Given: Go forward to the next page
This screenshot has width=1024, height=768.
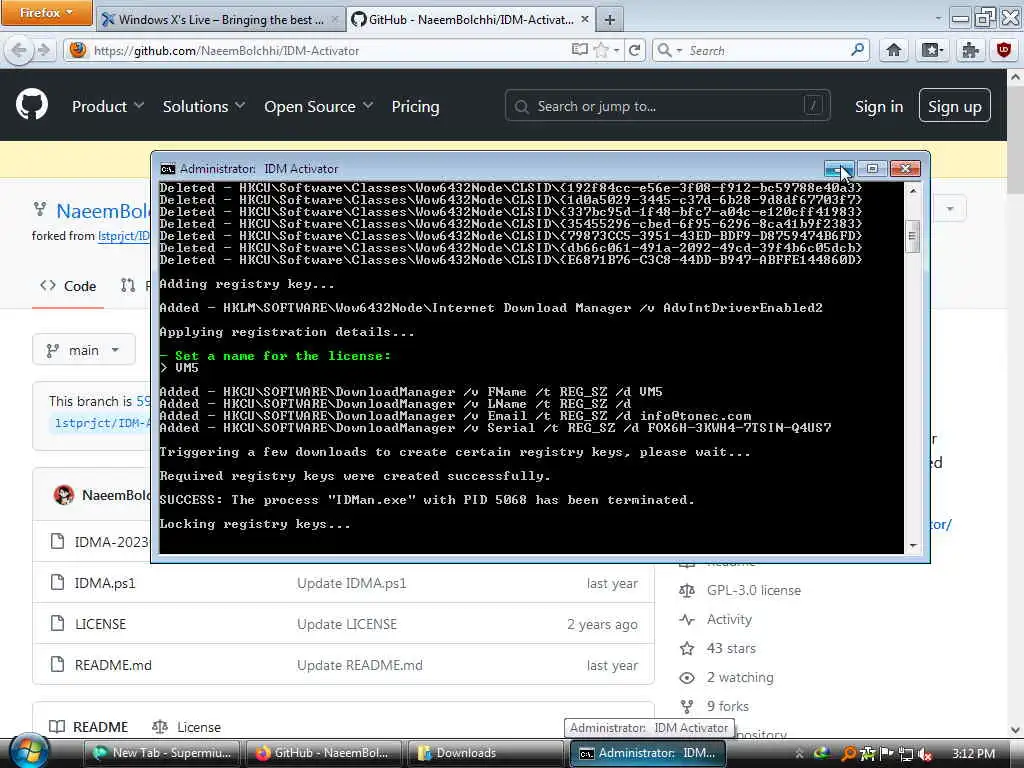Looking at the screenshot, I should point(44,50).
